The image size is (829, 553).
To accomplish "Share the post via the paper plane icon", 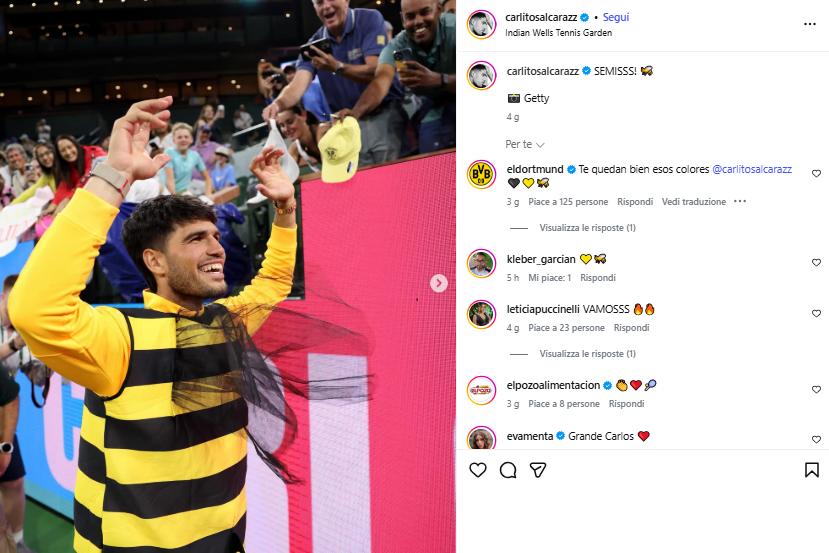I will 538,469.
